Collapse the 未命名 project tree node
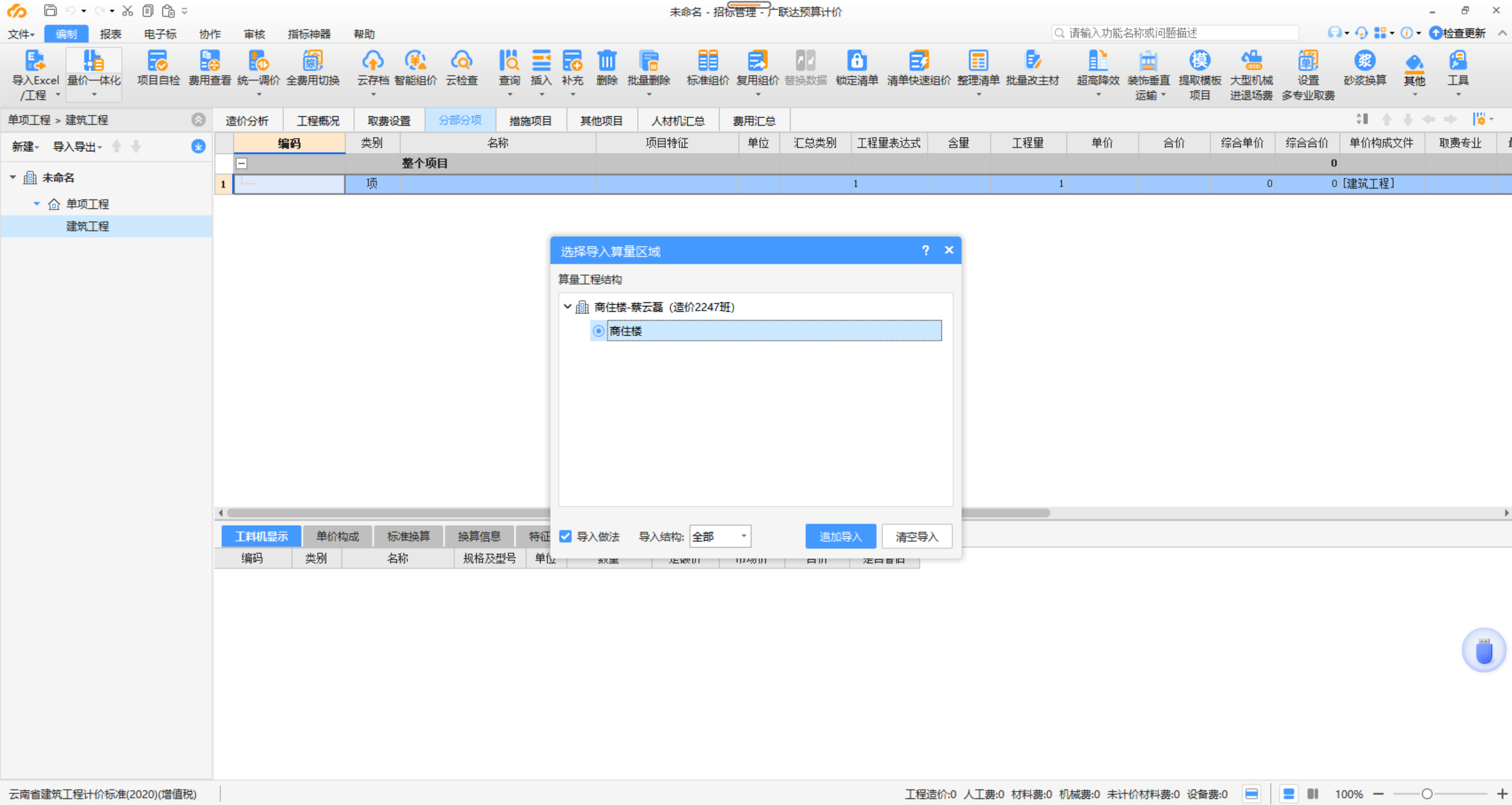This screenshot has height=805, width=1512. click(x=13, y=177)
